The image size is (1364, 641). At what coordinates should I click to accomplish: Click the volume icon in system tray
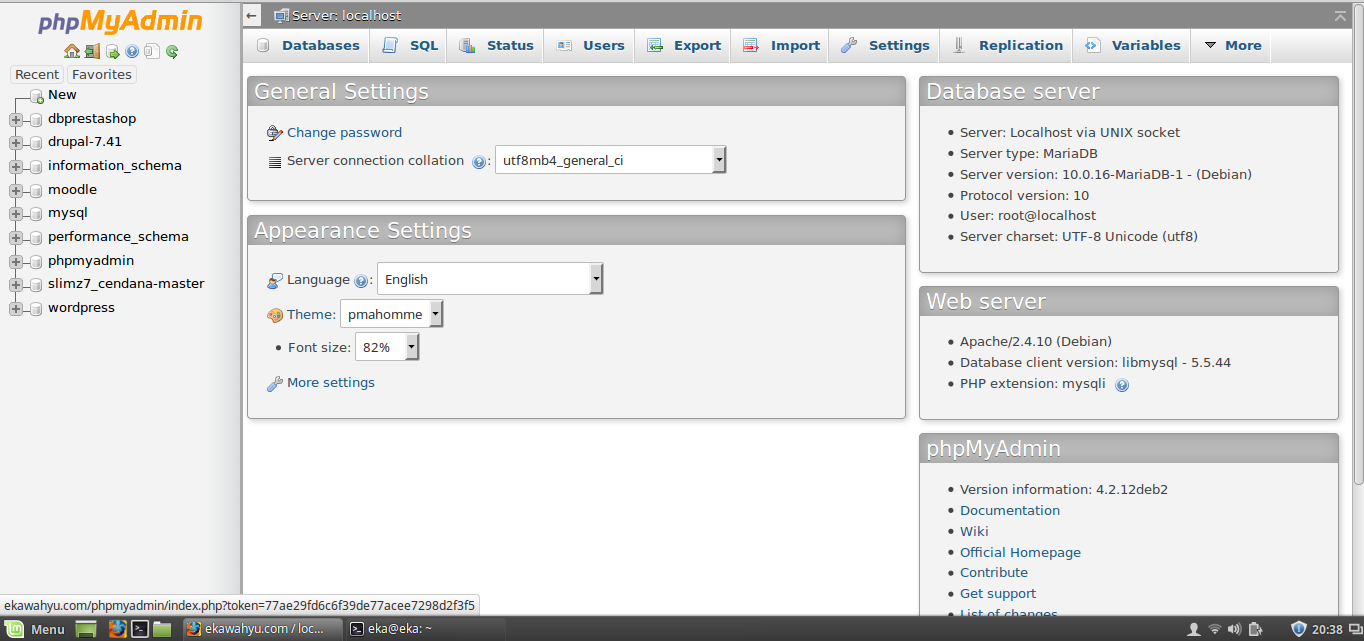pos(1235,629)
